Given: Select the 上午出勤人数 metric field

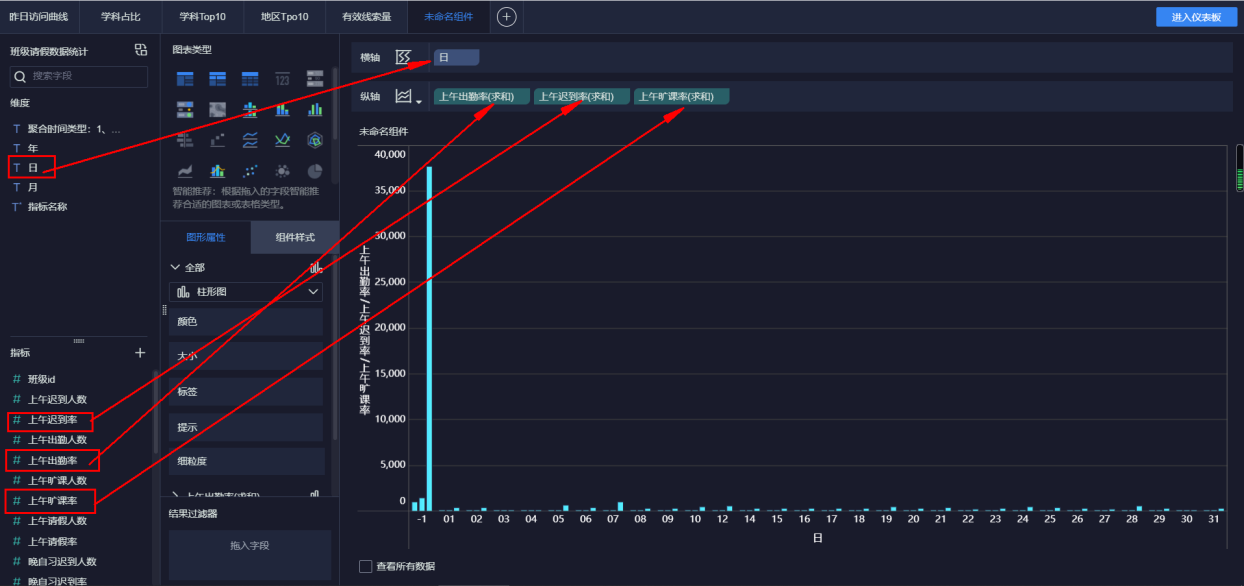Looking at the screenshot, I should tap(57, 440).
